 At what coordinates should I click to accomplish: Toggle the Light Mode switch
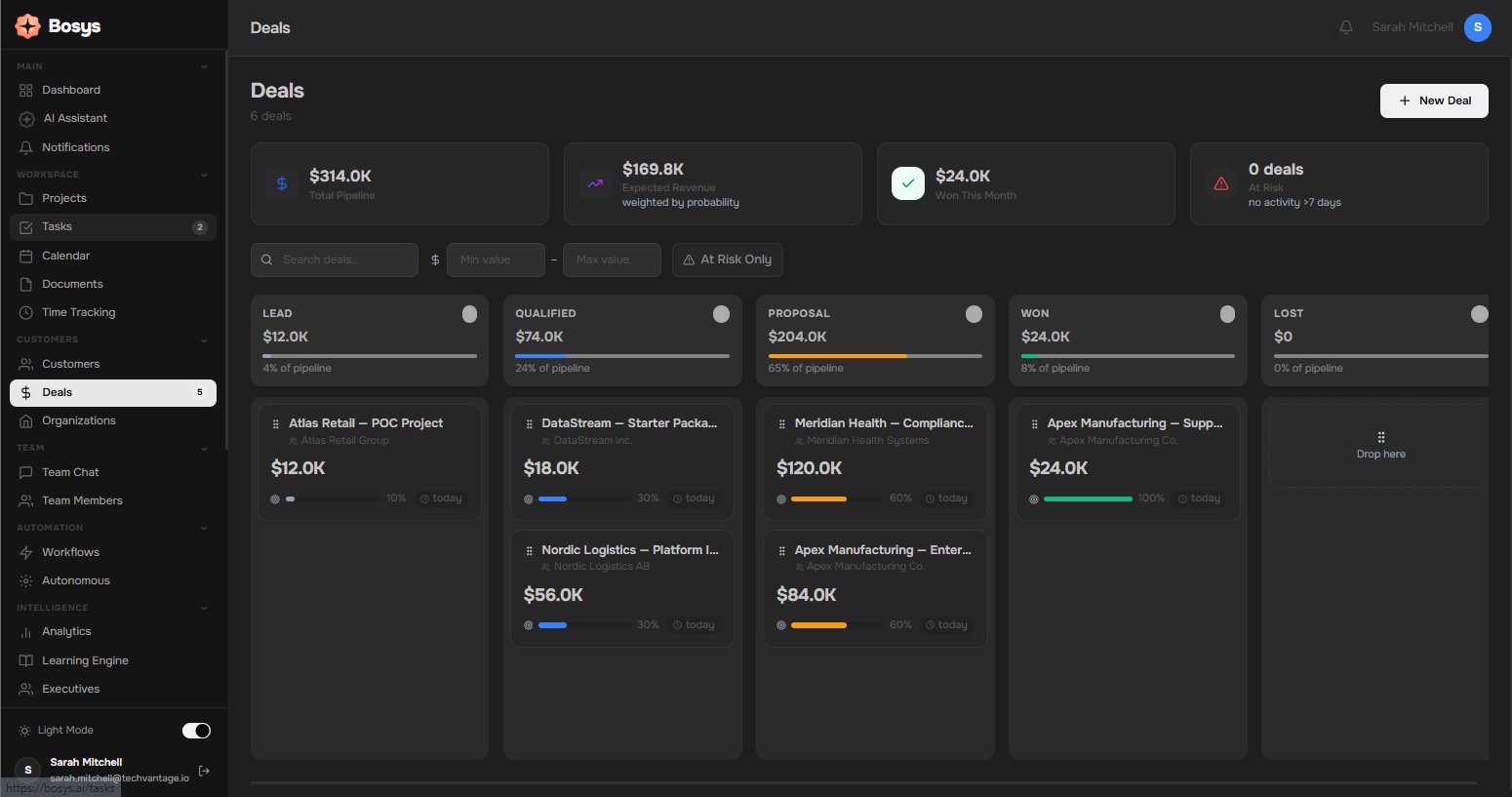point(196,731)
